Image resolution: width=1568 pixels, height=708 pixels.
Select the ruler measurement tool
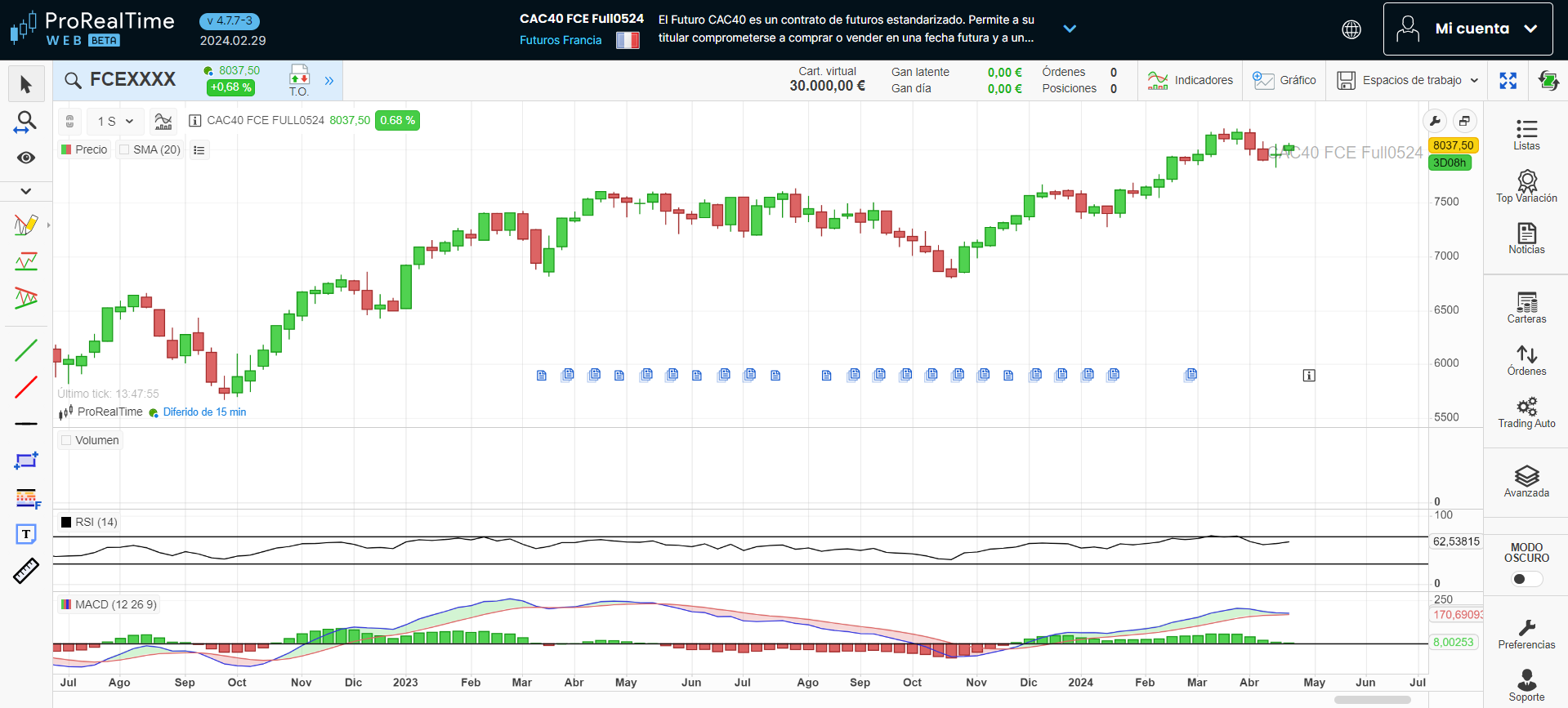pyautogui.click(x=26, y=571)
